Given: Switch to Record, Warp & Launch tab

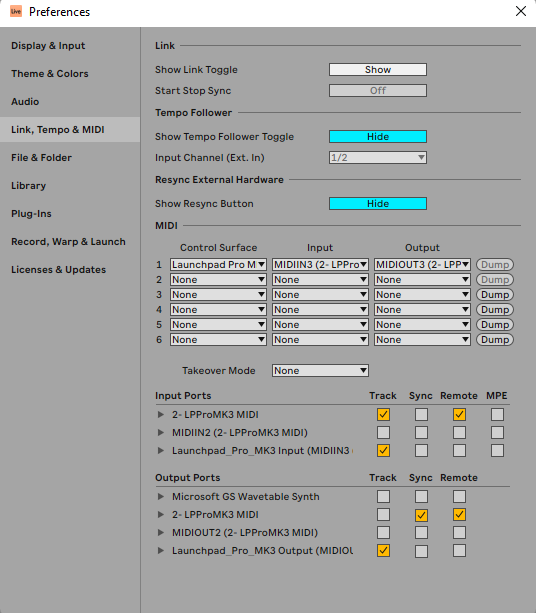Looking at the screenshot, I should click(68, 242).
